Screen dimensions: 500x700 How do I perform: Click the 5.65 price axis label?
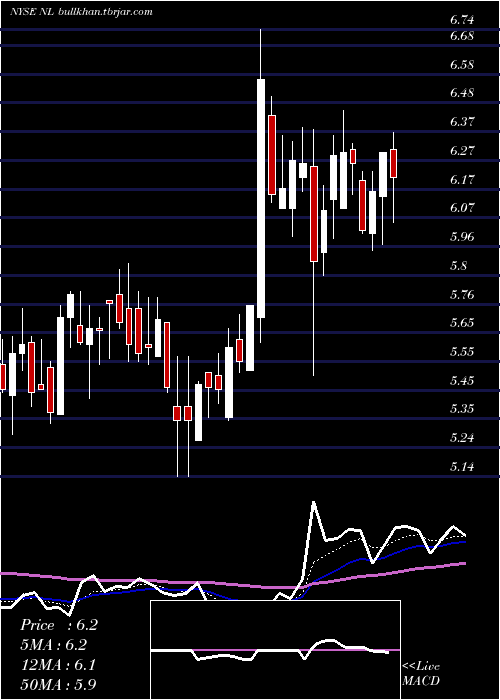[x=462, y=323]
